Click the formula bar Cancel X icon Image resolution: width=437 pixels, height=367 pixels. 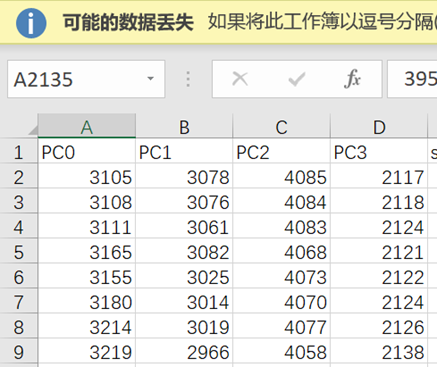(x=240, y=79)
